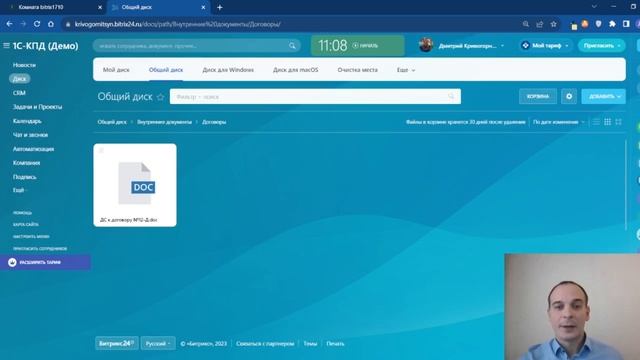Open the ПОМОЩЬ link in sidebar
Viewport: 640px width, 360px height.
pyautogui.click(x=22, y=213)
